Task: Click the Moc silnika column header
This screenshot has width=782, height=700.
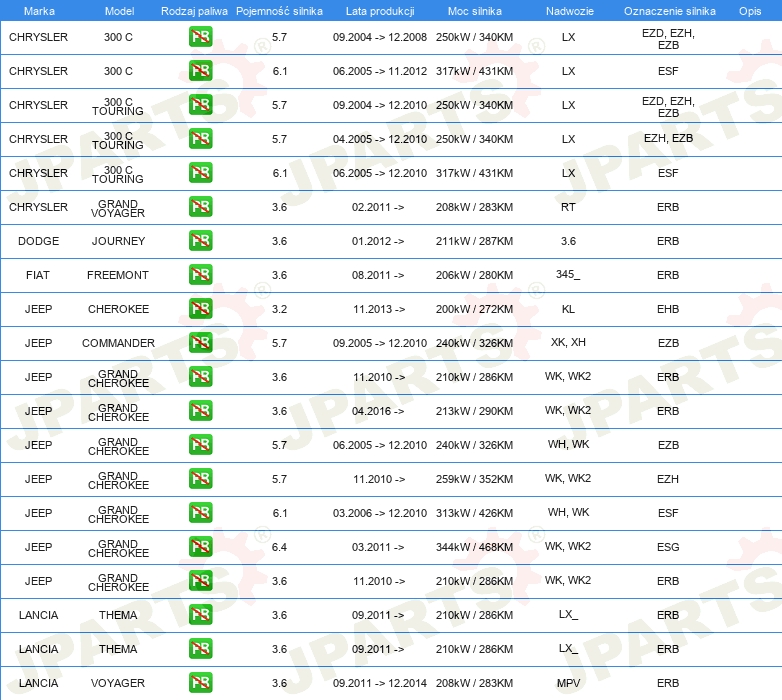Action: pos(475,11)
